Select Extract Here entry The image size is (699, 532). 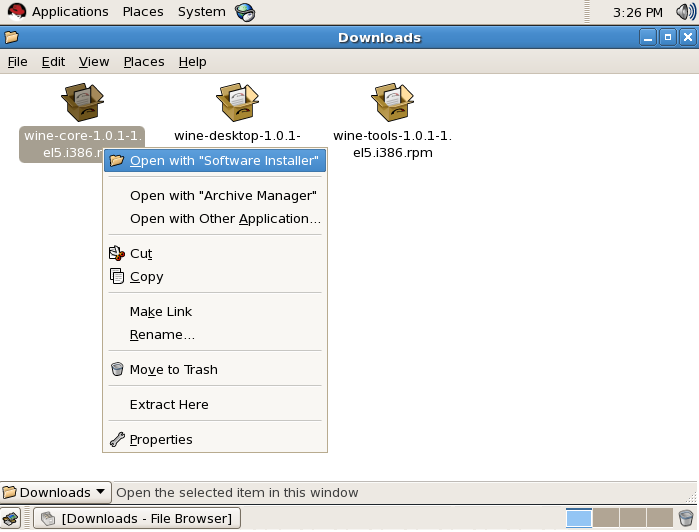tap(215, 404)
